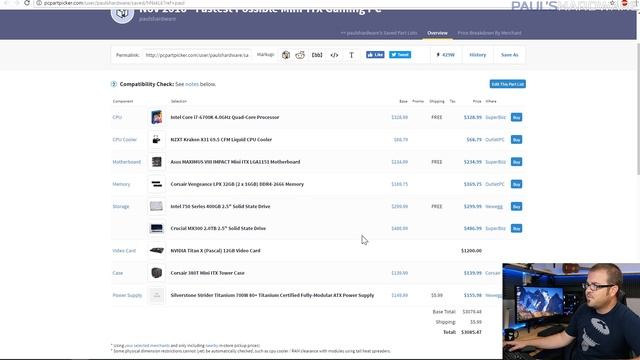Click Buy button for Intel 750 SSD

point(516,207)
